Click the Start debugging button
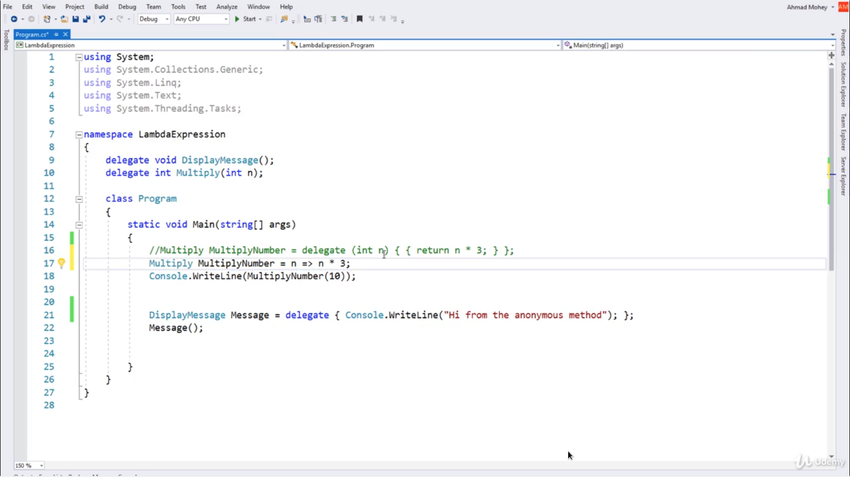Viewport: 850px width, 477px height. pos(246,19)
